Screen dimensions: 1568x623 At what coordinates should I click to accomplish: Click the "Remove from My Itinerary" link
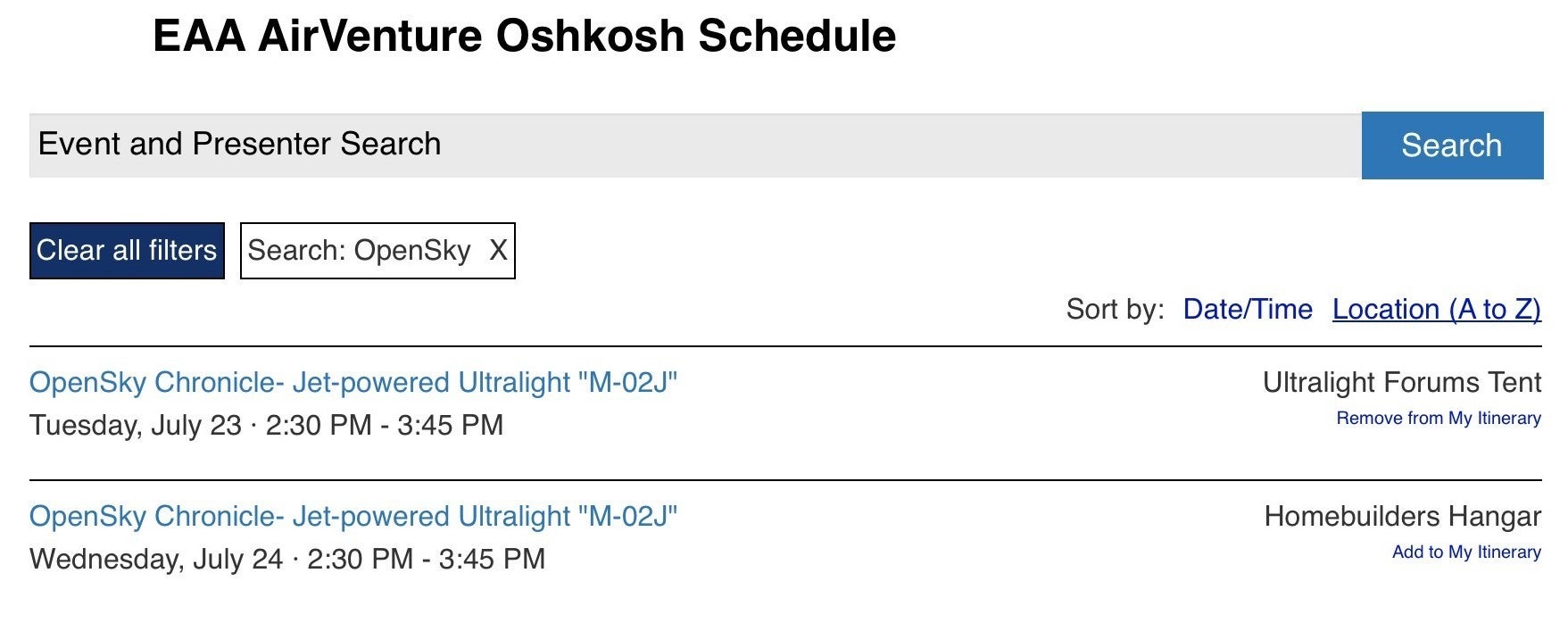(1438, 419)
